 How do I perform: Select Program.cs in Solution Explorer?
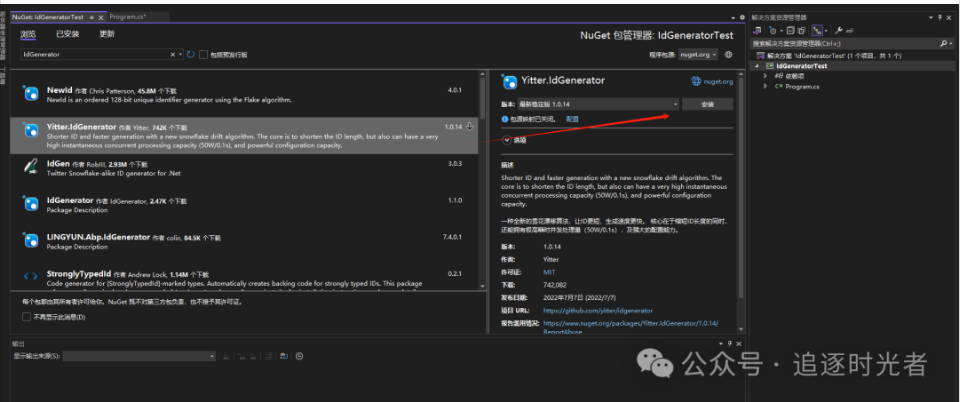pos(803,86)
